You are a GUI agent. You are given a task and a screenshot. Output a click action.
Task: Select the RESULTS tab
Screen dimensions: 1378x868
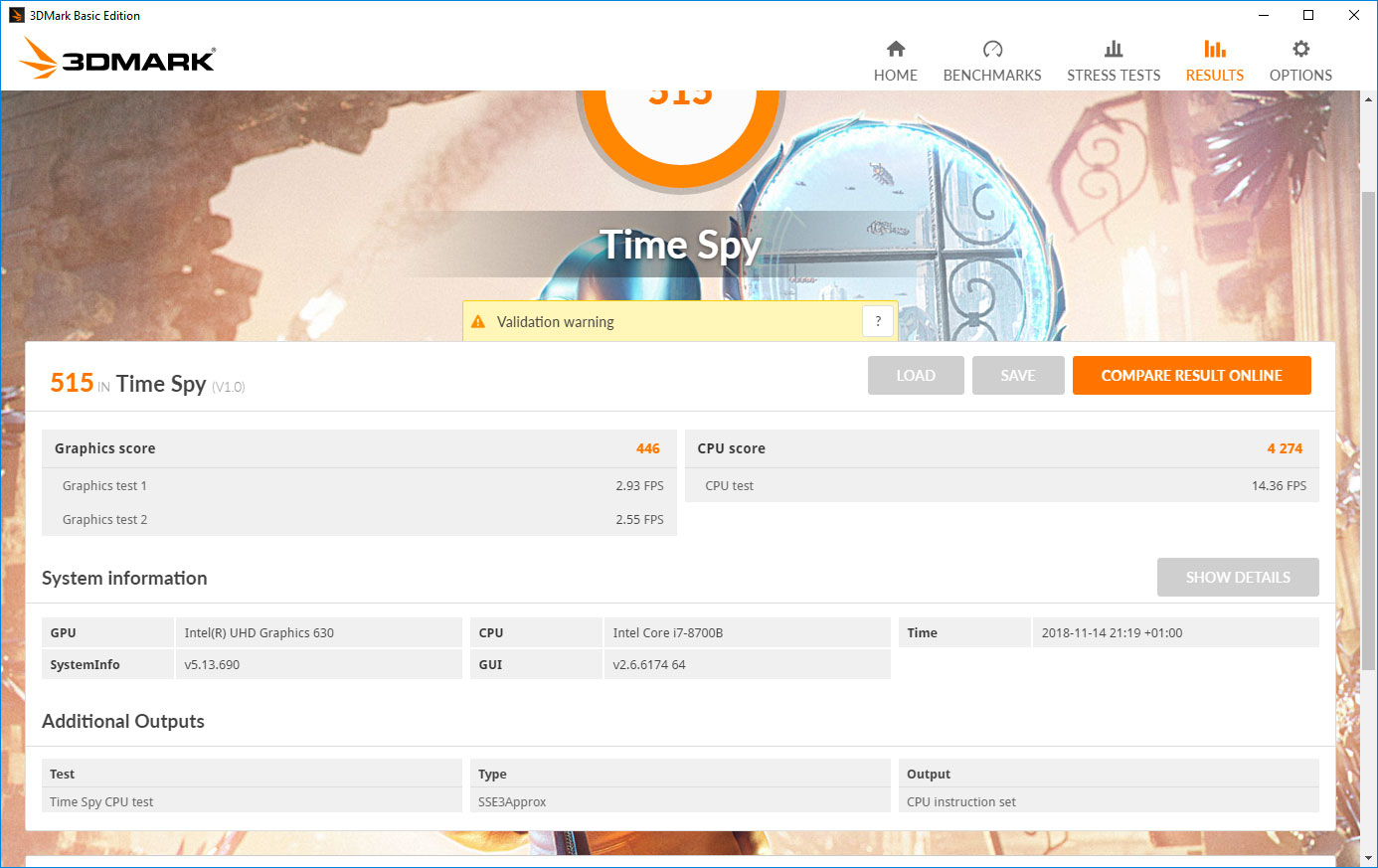pyautogui.click(x=1215, y=61)
